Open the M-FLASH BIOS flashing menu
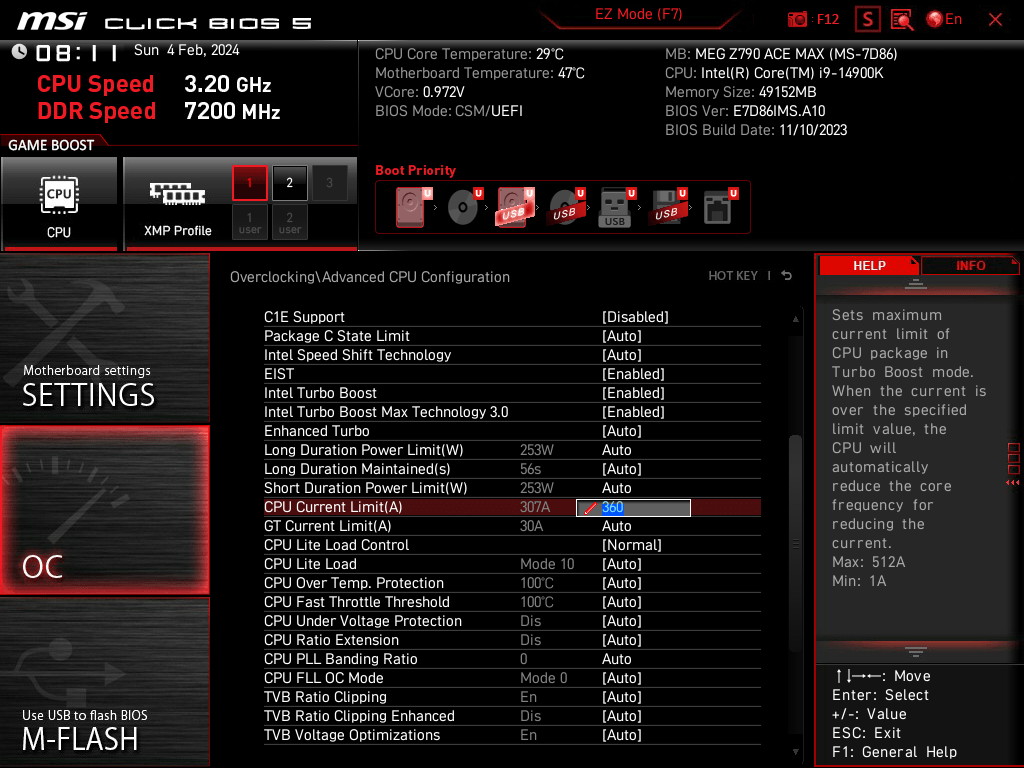 click(x=104, y=682)
